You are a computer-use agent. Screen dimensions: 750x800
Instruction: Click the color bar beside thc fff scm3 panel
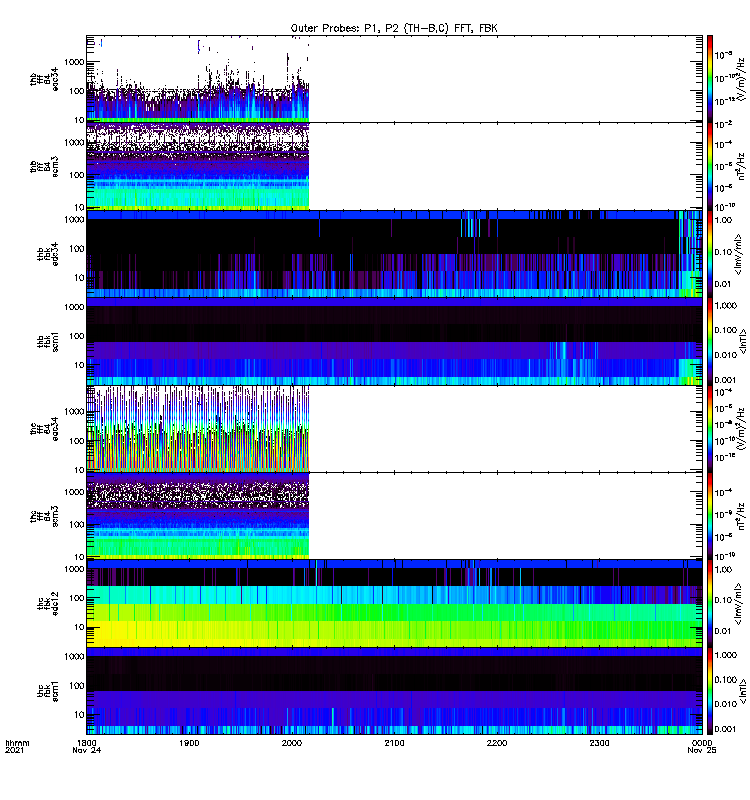point(710,516)
